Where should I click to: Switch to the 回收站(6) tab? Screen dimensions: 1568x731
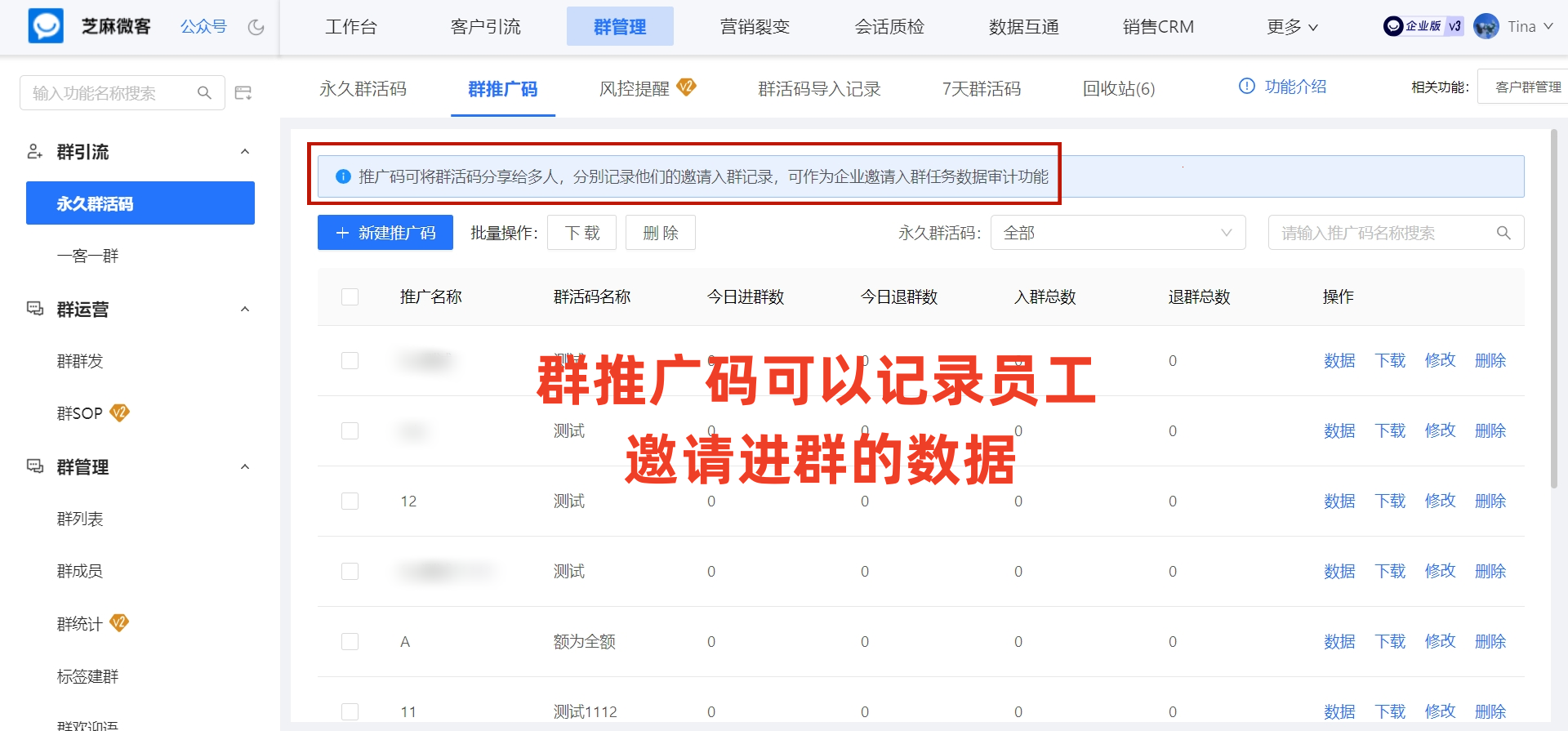(1119, 88)
